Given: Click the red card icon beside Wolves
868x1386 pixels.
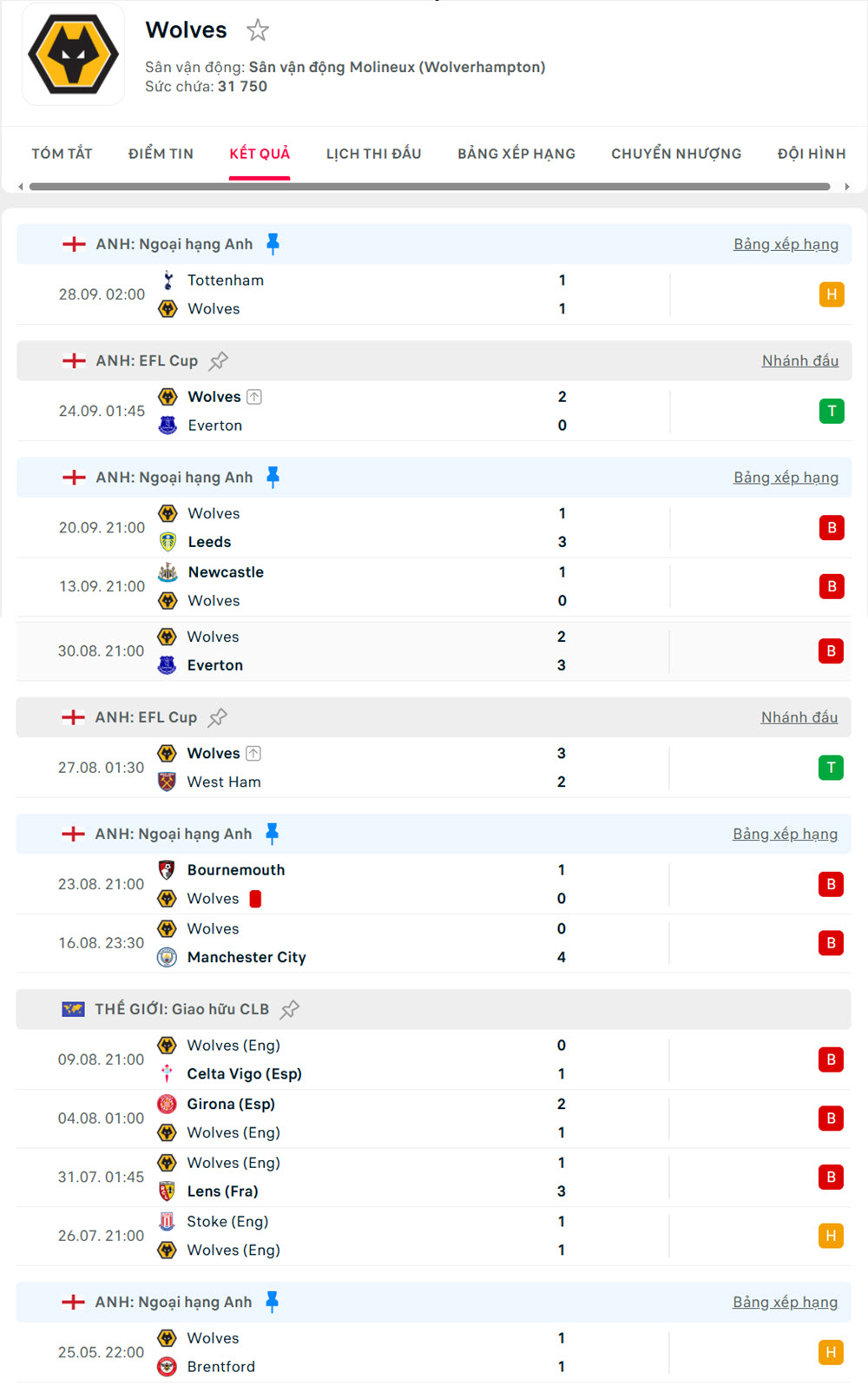Looking at the screenshot, I should tap(255, 899).
